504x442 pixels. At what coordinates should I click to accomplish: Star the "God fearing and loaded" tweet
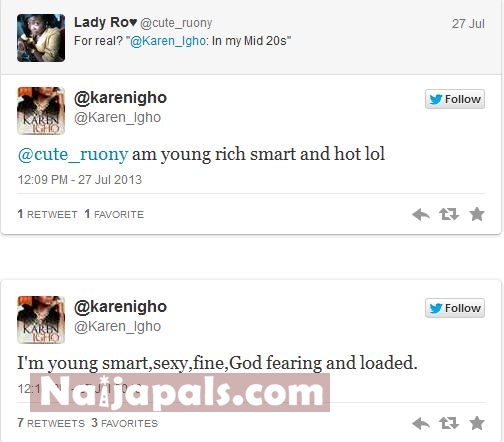coord(477,423)
